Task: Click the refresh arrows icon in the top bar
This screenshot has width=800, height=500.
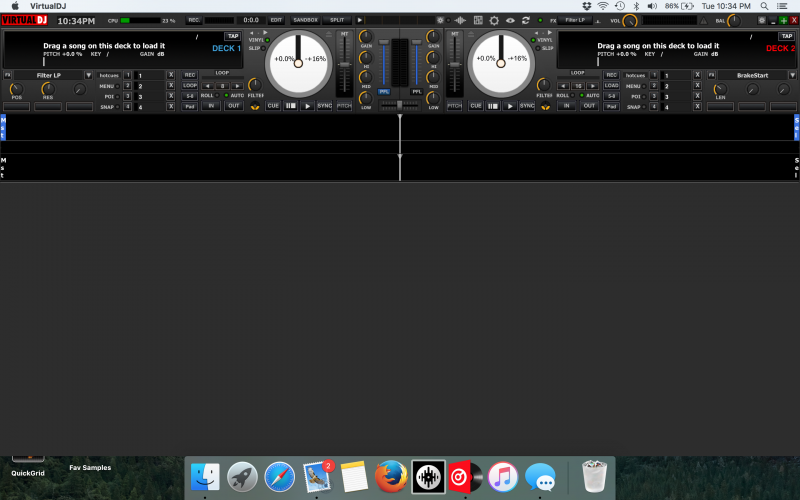Action: (526, 20)
